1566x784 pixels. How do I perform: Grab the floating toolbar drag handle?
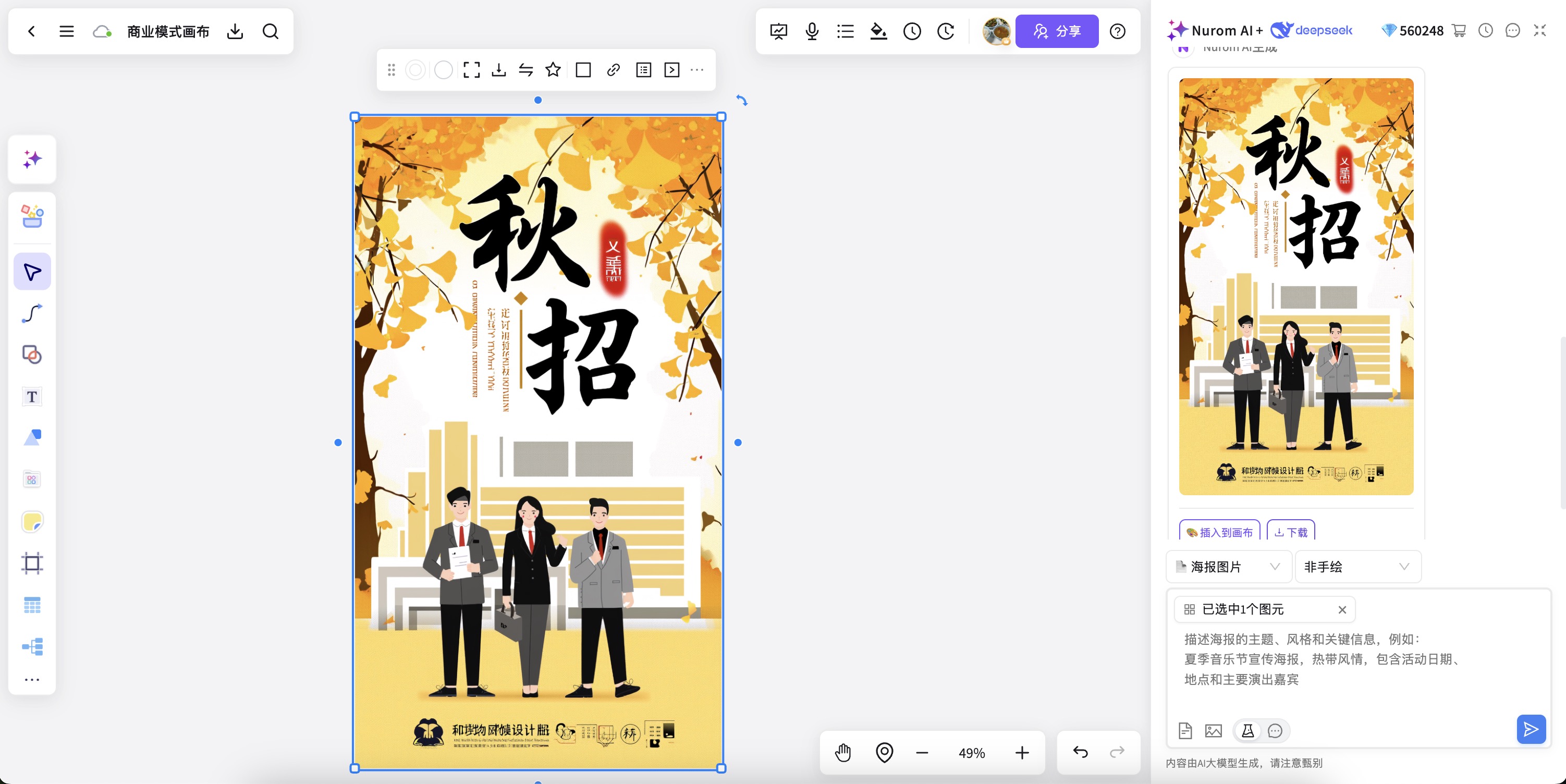click(x=391, y=70)
